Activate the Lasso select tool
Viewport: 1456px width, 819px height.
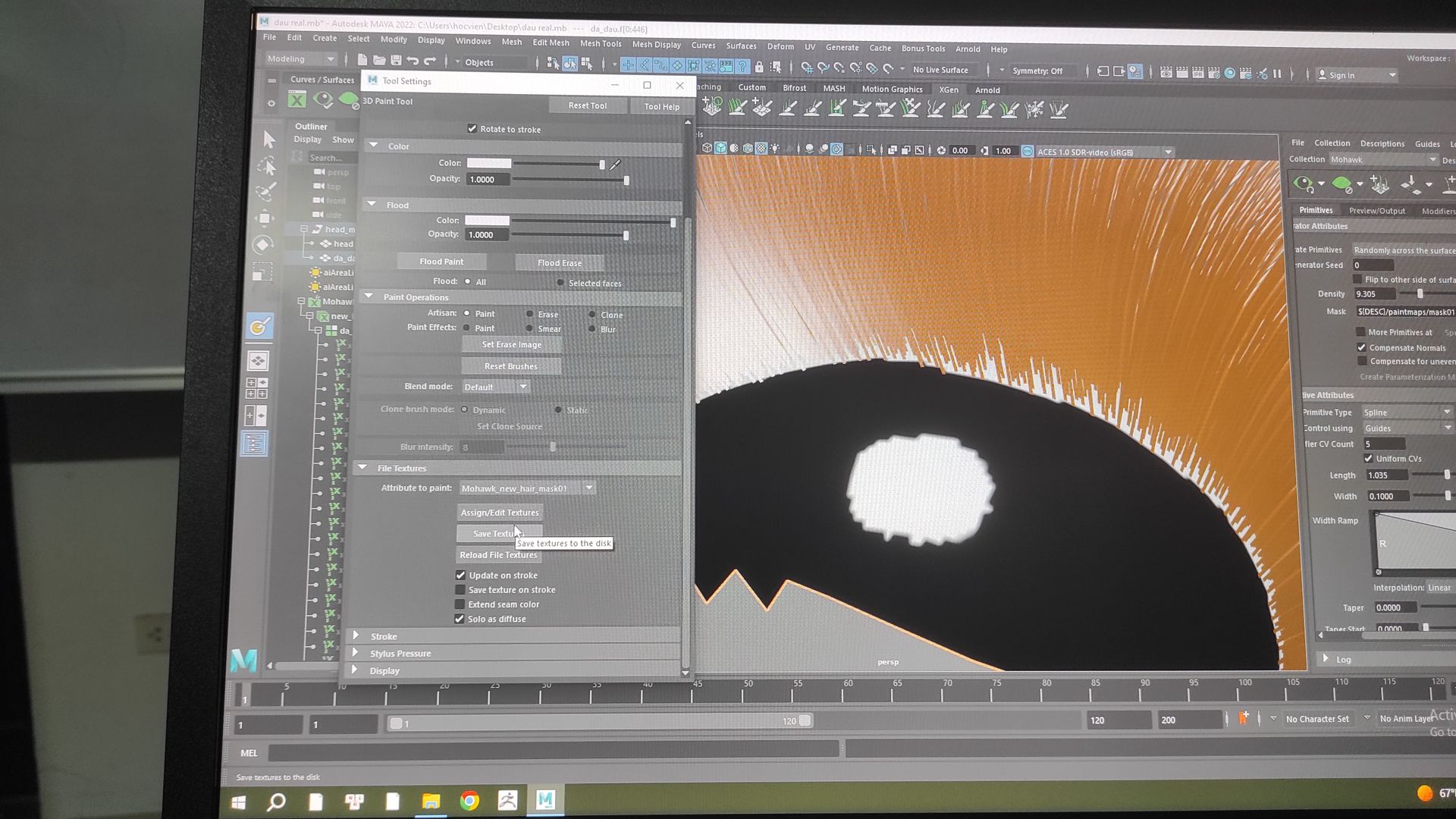pos(266,166)
